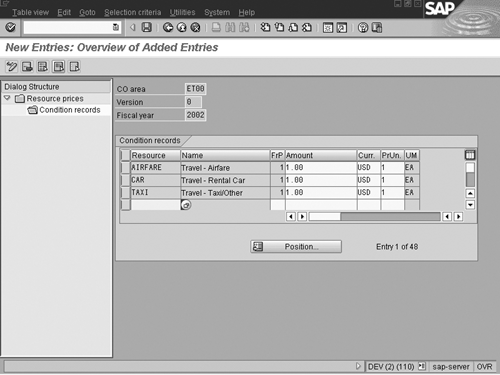Click the table's vertical scroll down arrow
Viewport: 500px width, 375px height.
point(470,205)
